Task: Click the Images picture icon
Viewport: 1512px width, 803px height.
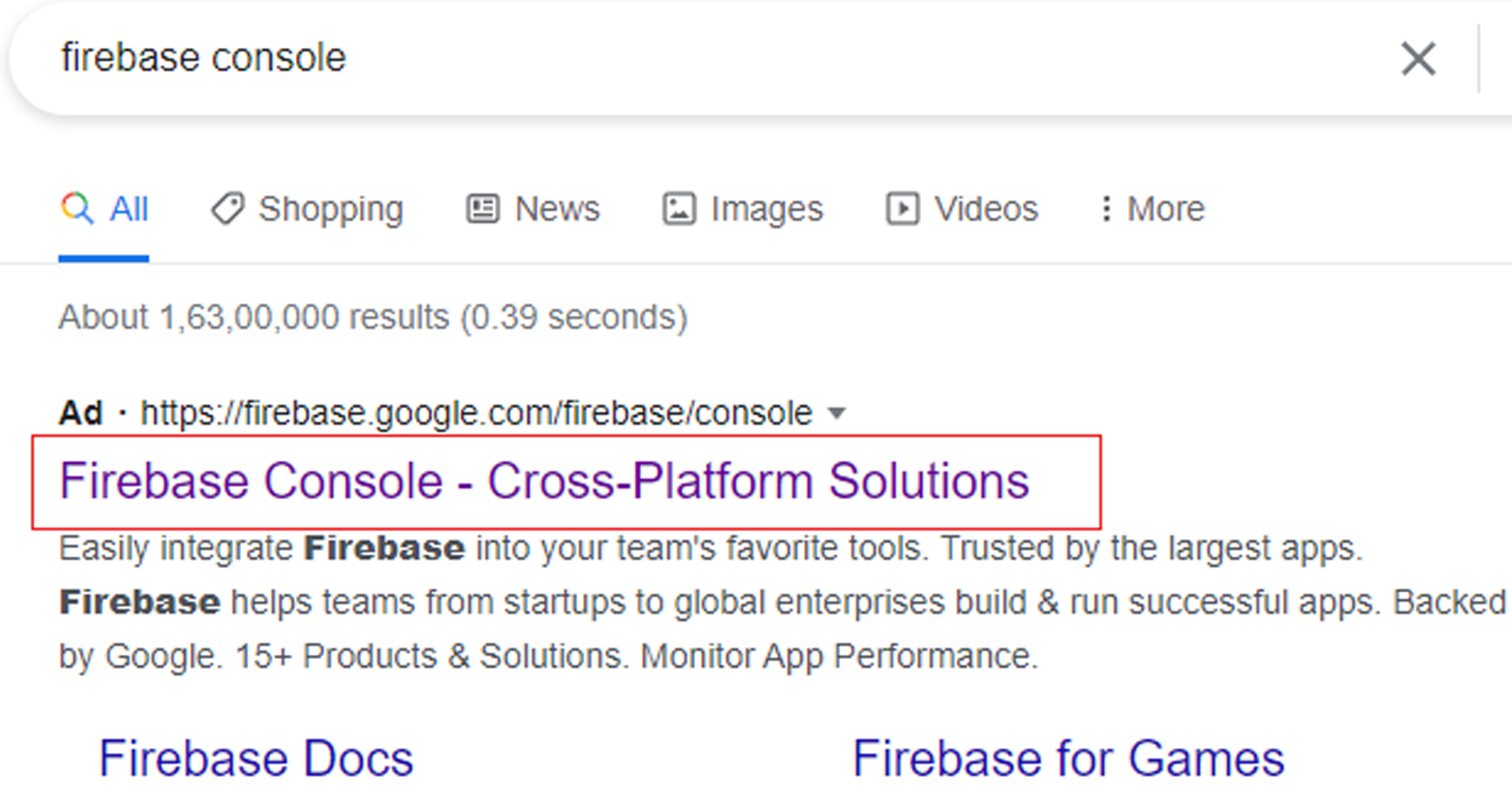Action: point(679,209)
